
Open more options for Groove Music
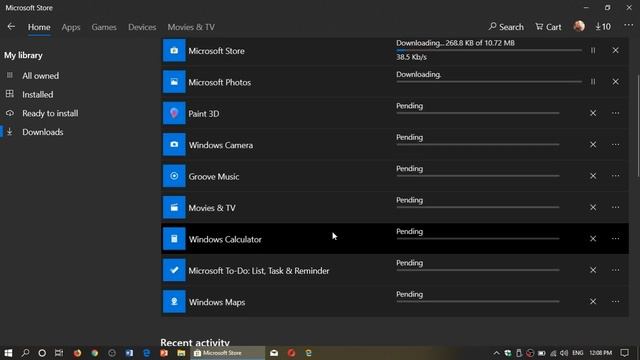point(615,176)
